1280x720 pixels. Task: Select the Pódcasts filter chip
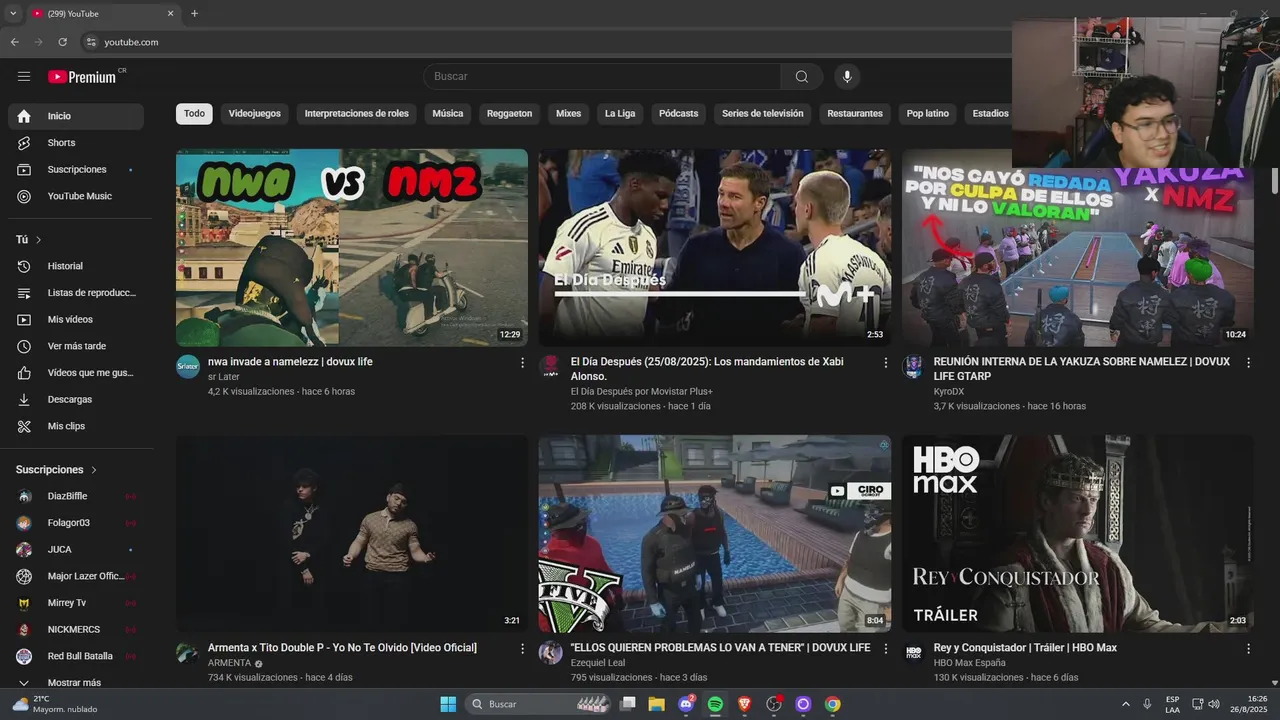click(x=679, y=114)
